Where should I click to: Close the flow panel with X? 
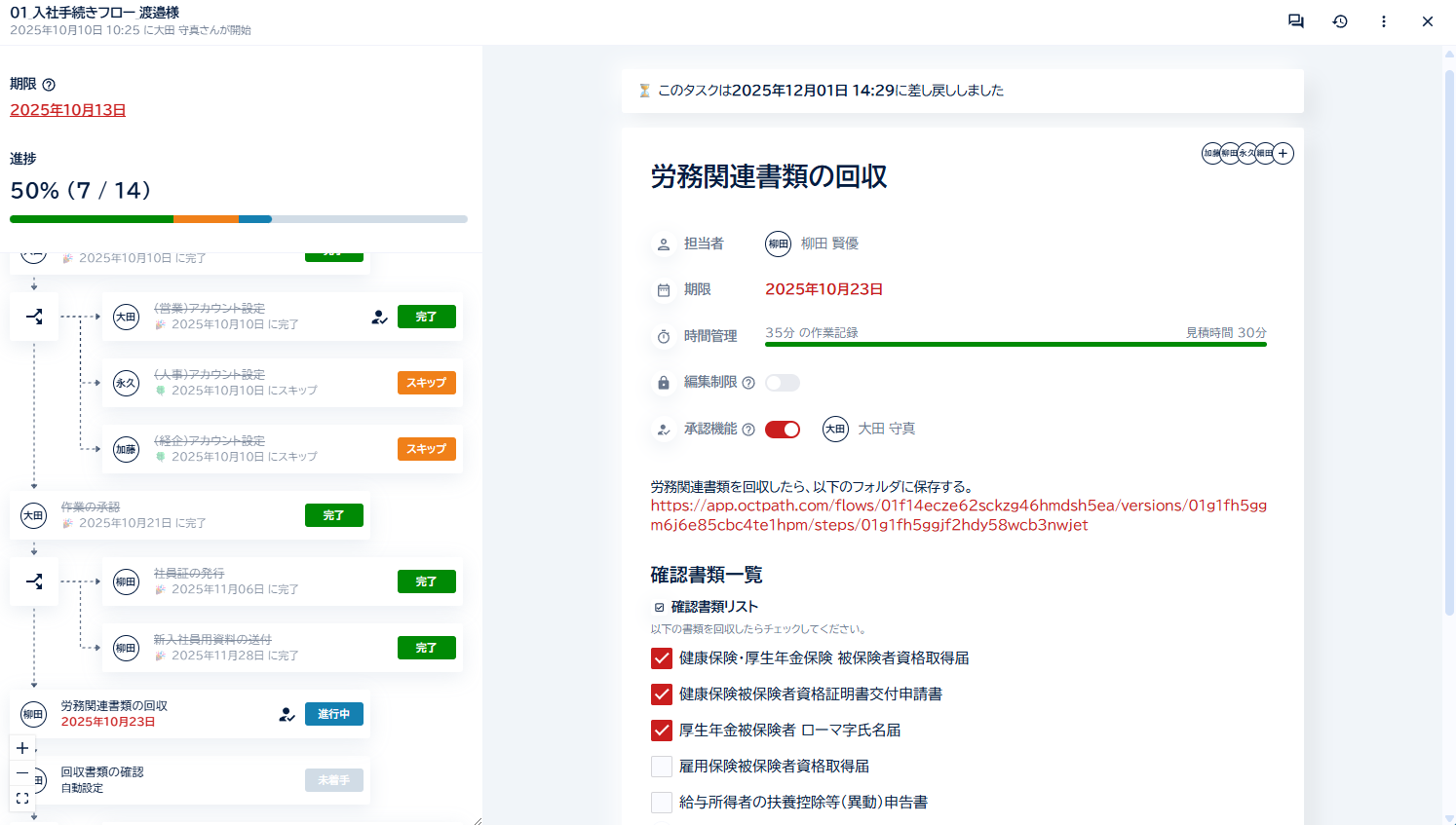coord(1428,21)
